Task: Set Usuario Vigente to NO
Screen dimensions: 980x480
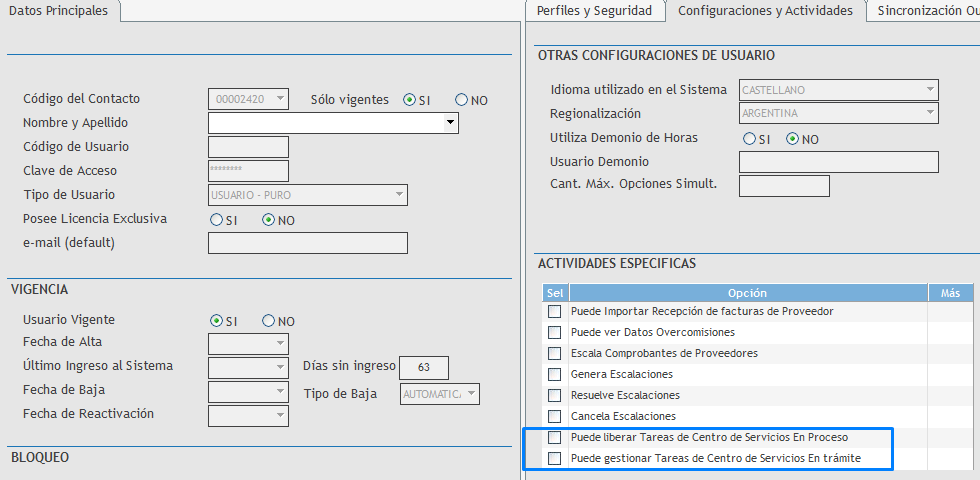Action: click(268, 321)
